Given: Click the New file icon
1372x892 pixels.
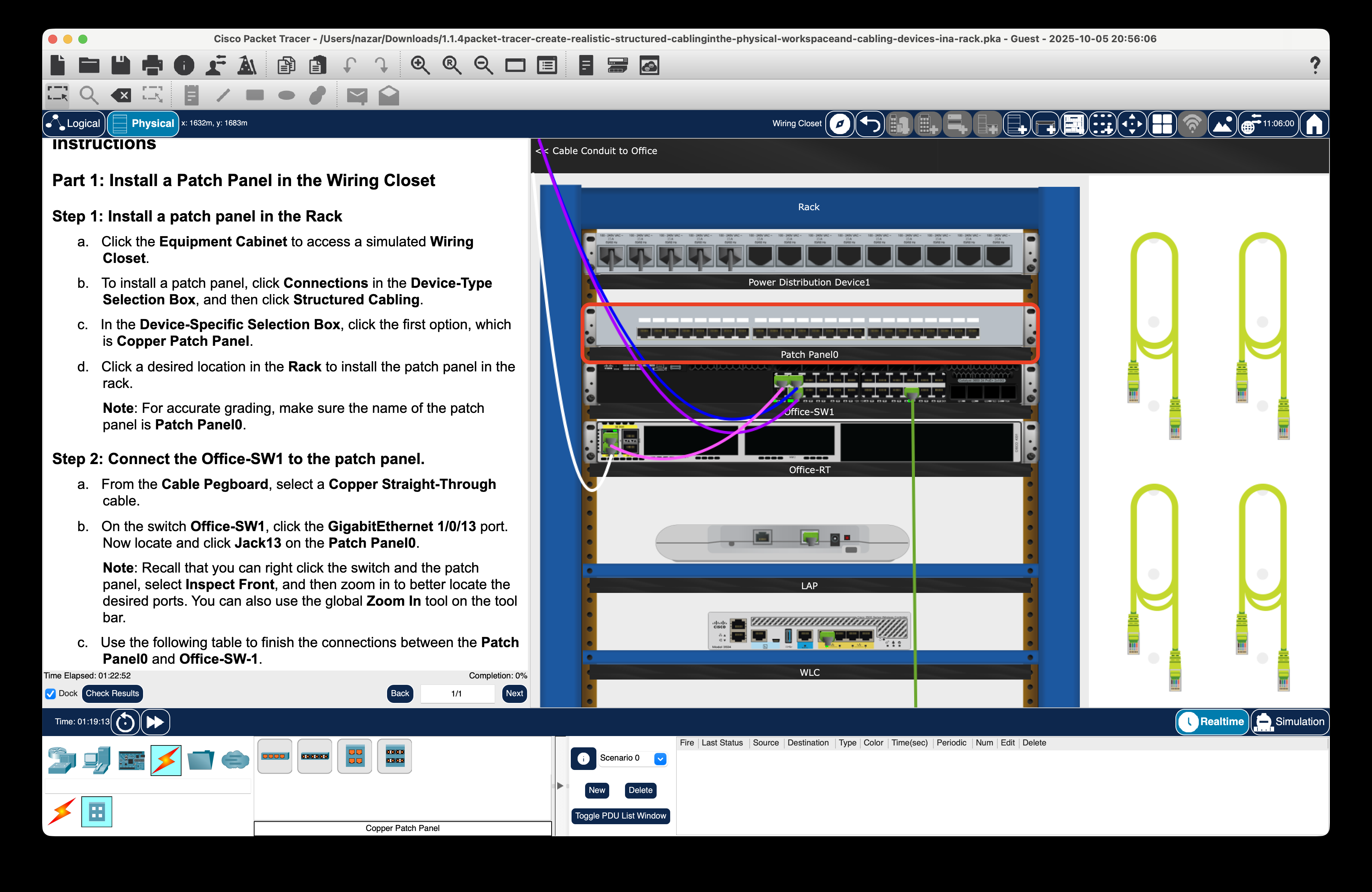Looking at the screenshot, I should pyautogui.click(x=58, y=65).
